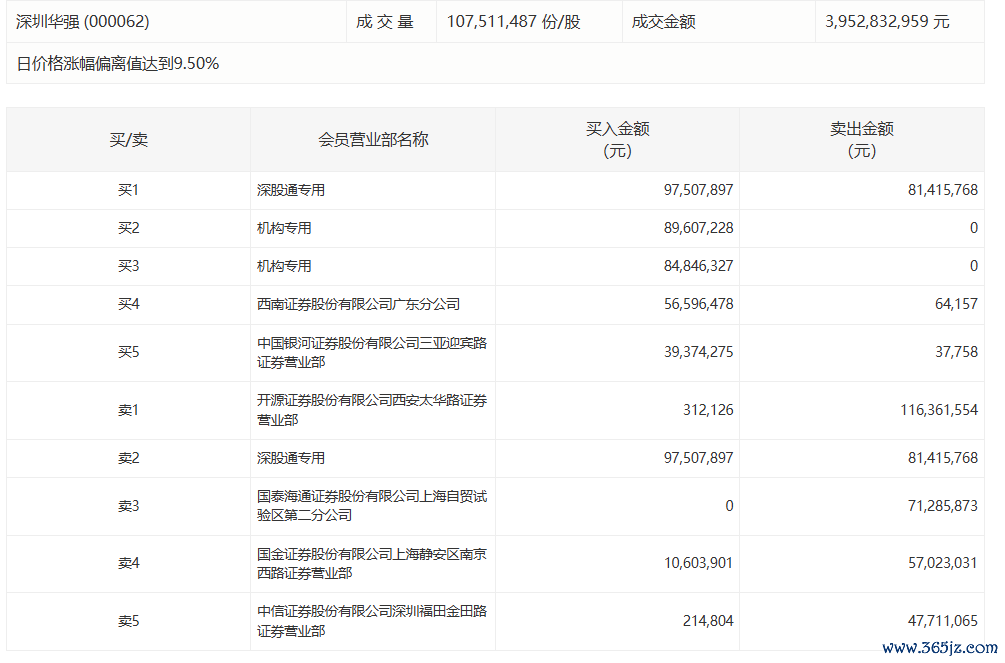Image resolution: width=1005 pixels, height=663 pixels.
Task: Click buy amount 89,607,228
Action: 699,228
